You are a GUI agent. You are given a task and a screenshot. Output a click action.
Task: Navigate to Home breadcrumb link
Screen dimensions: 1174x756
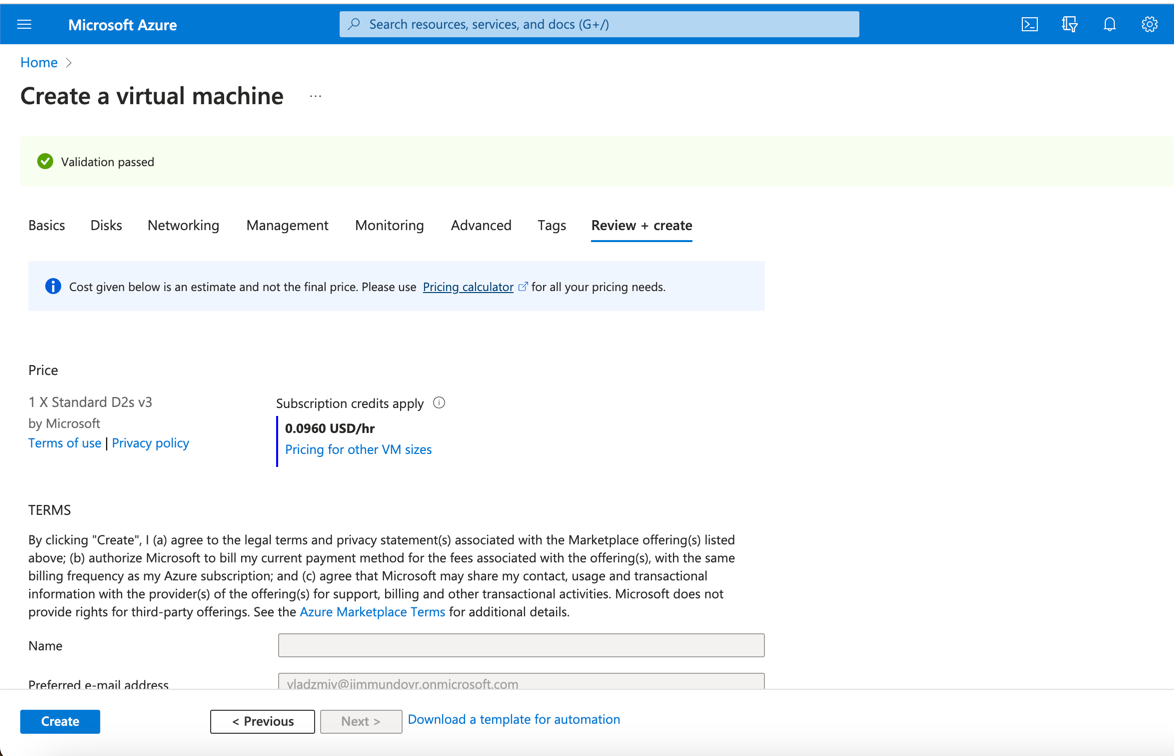pyautogui.click(x=39, y=63)
